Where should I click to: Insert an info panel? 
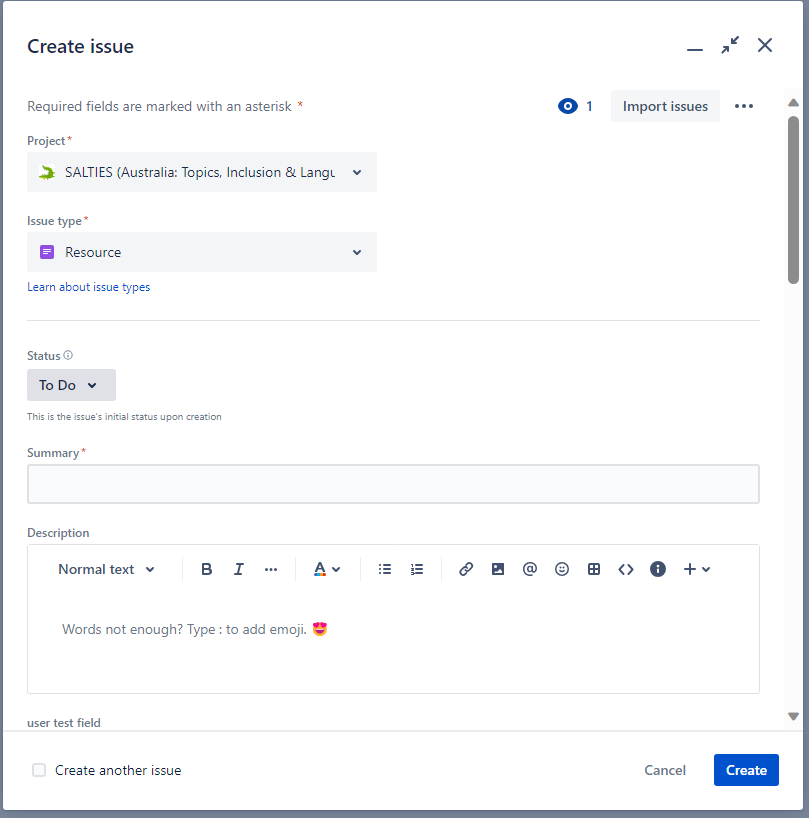tap(658, 569)
